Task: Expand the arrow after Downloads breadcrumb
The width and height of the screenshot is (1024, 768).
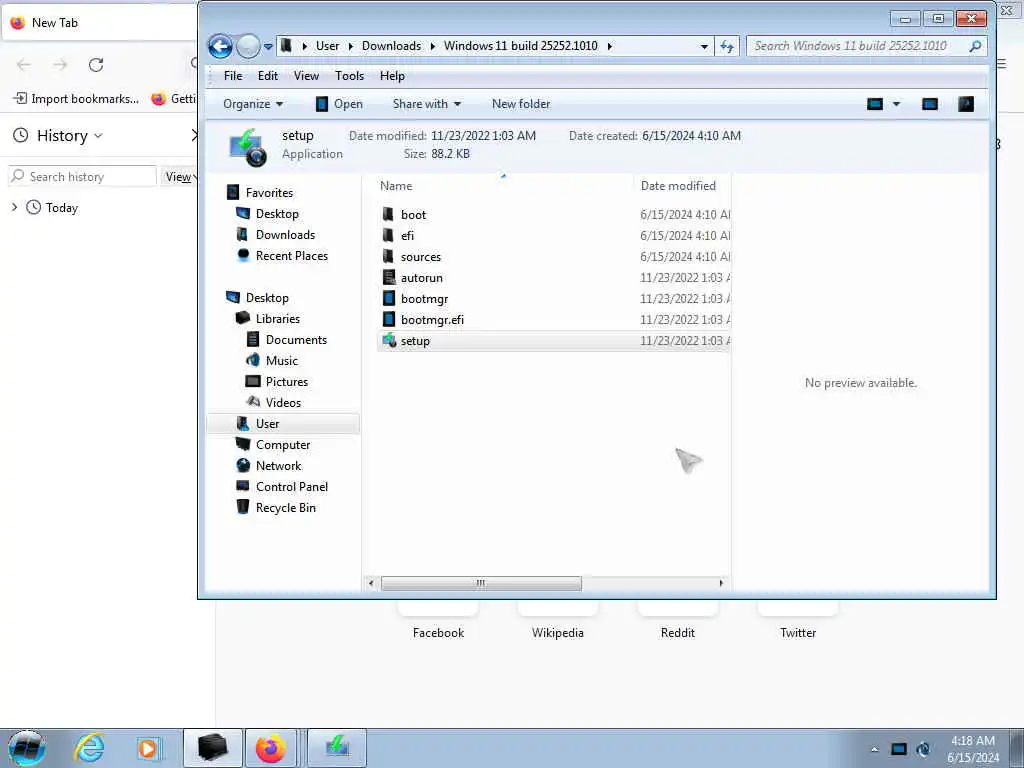Action: pyautogui.click(x=434, y=46)
